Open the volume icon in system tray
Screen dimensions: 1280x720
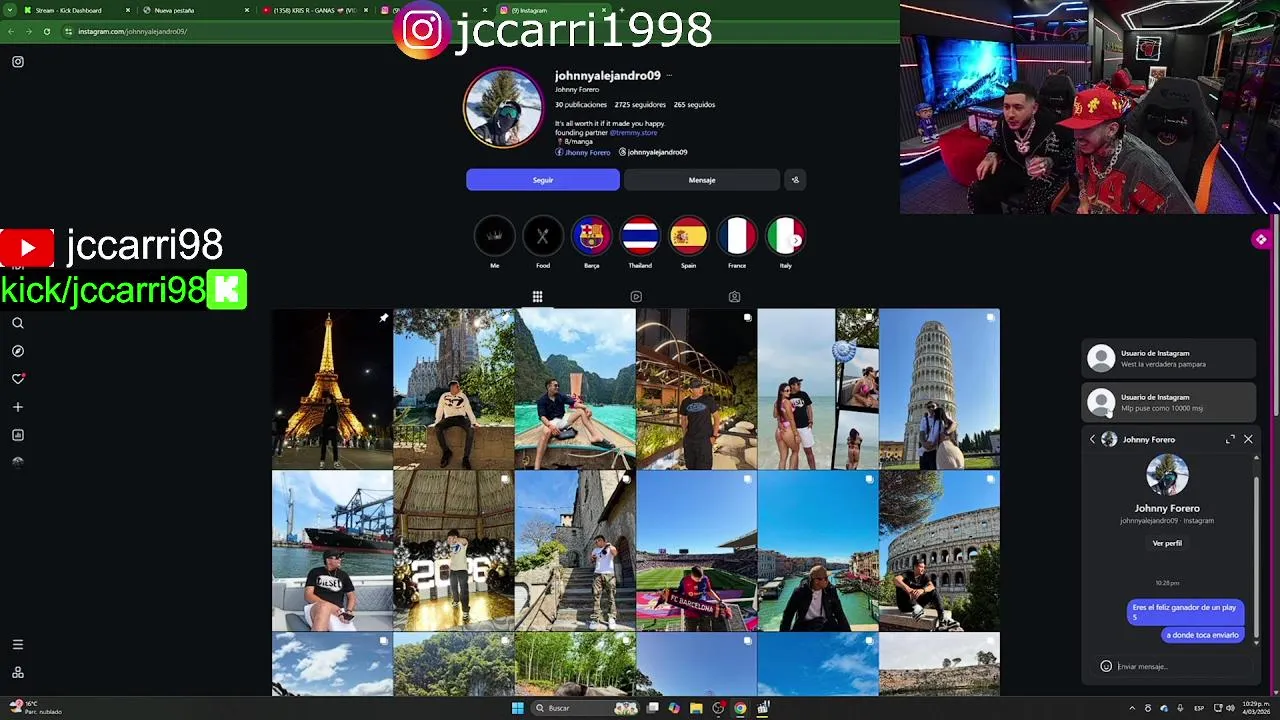point(1230,708)
